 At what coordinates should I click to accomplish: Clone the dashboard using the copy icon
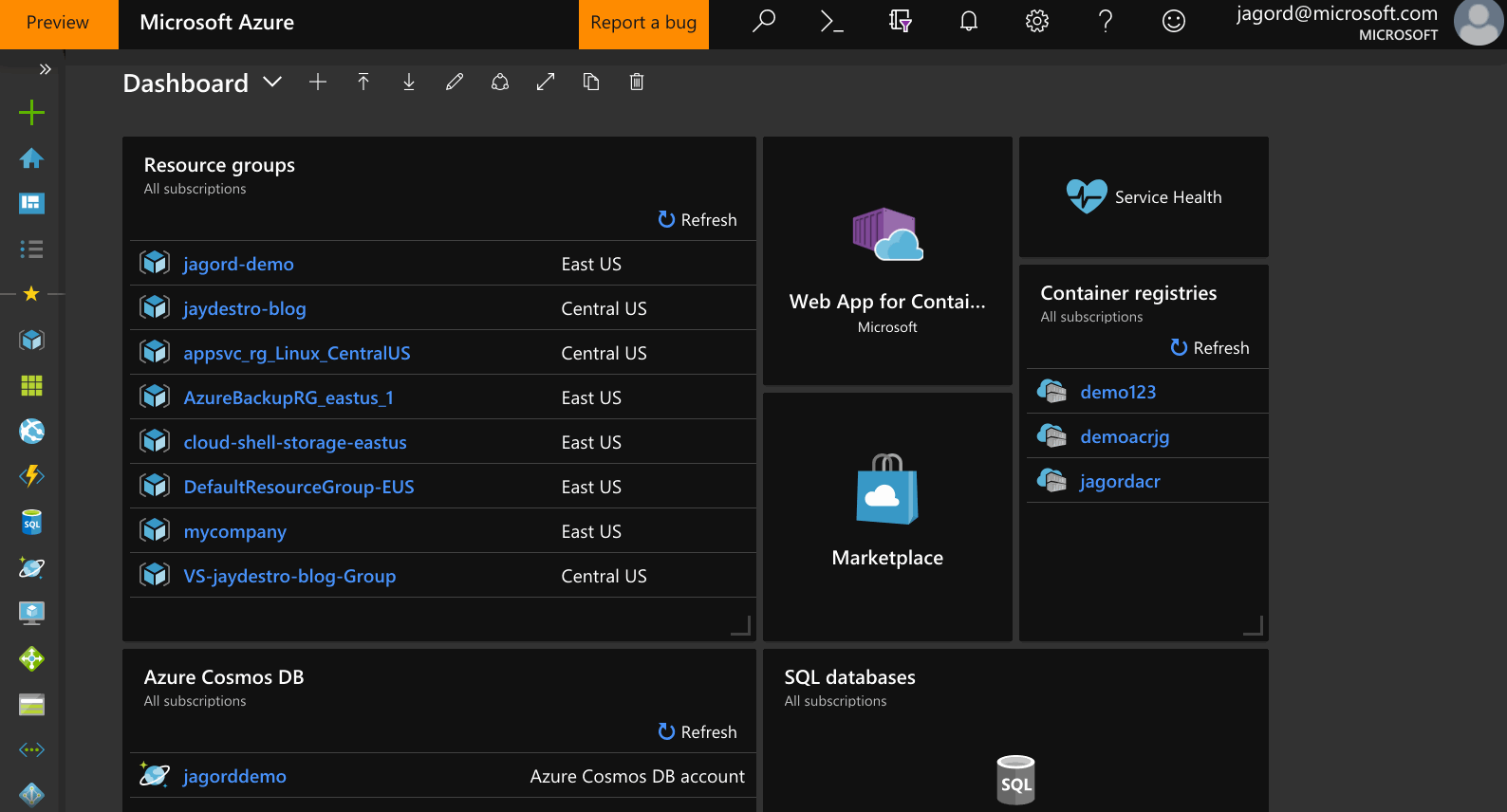click(x=591, y=83)
